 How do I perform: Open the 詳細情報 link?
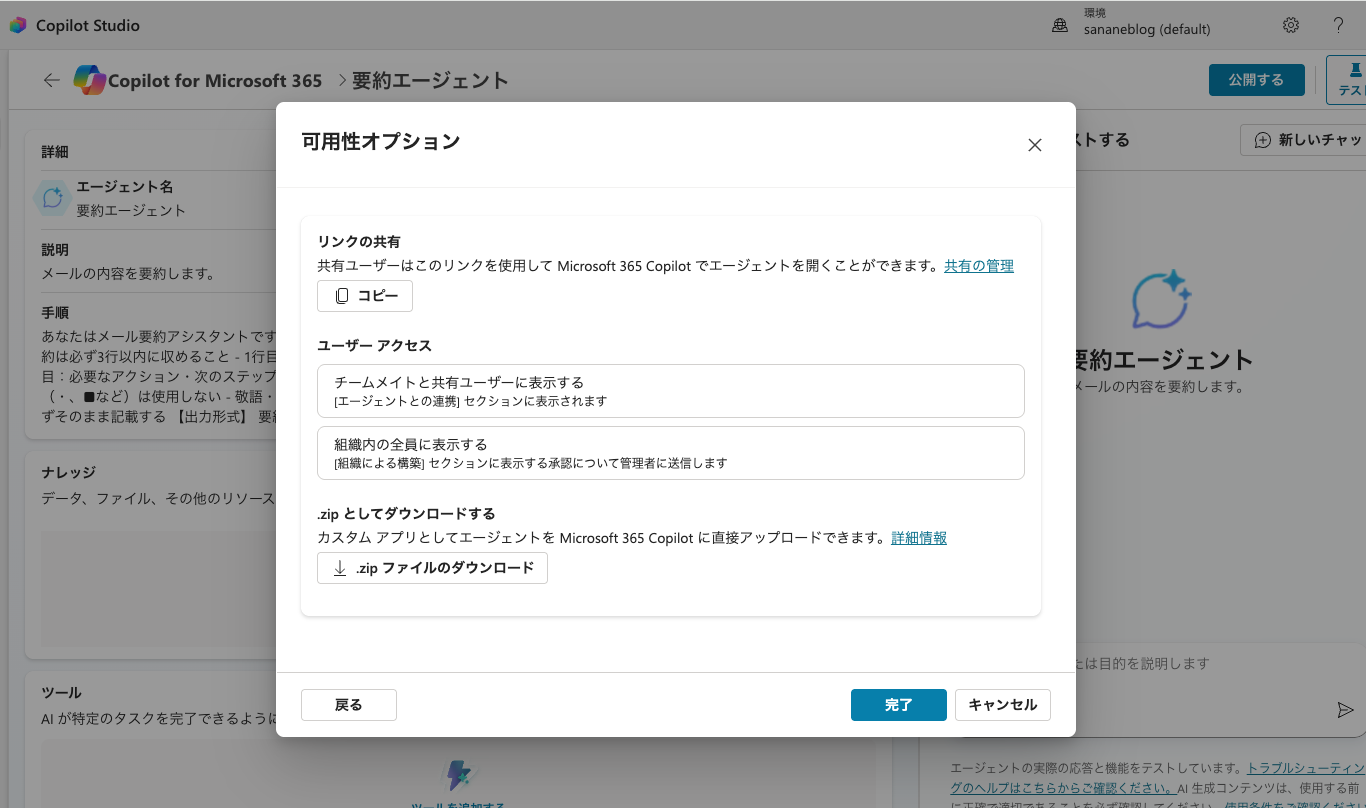click(919, 538)
